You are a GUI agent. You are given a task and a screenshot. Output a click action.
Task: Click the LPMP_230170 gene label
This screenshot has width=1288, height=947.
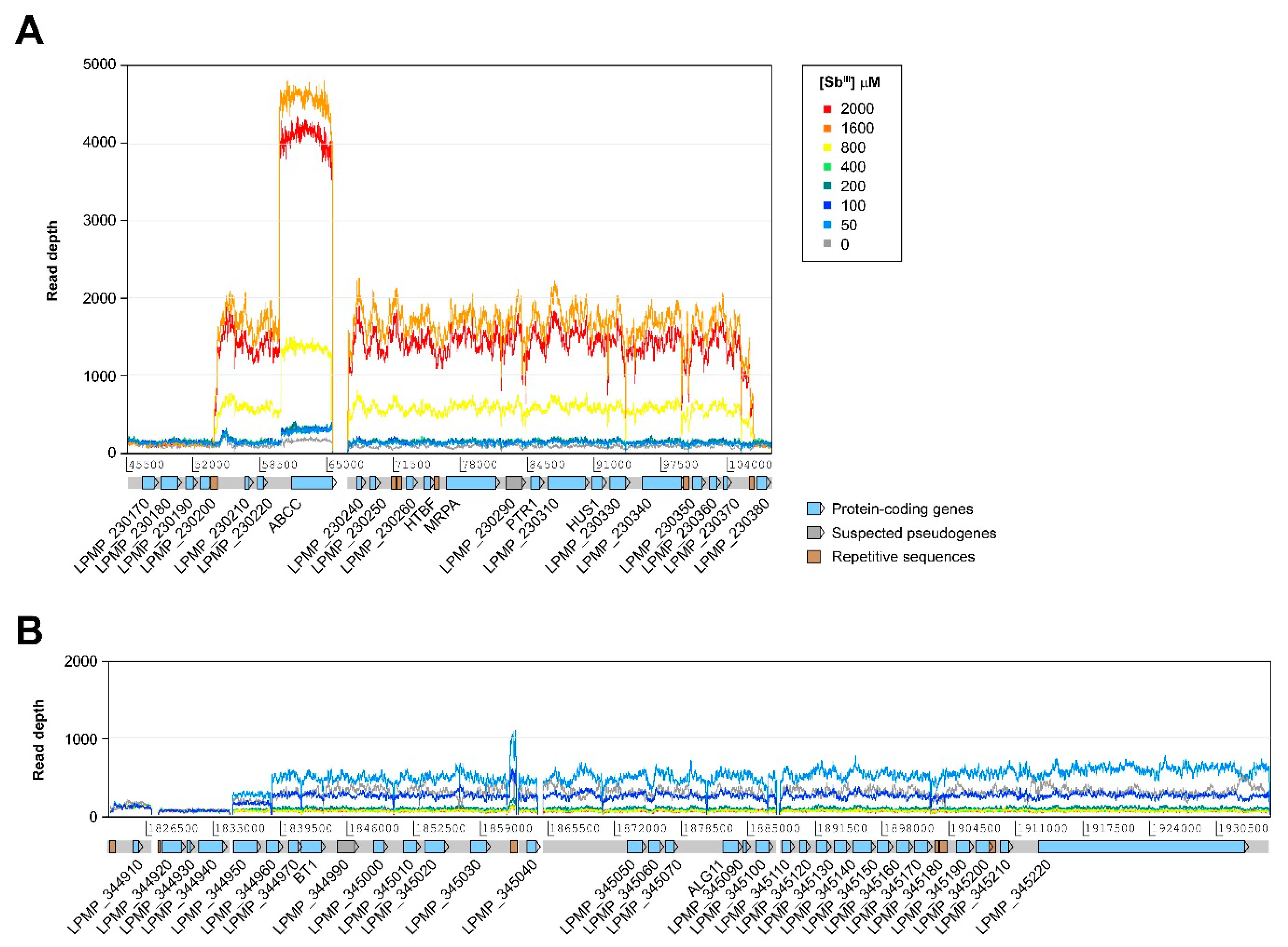click(x=111, y=536)
